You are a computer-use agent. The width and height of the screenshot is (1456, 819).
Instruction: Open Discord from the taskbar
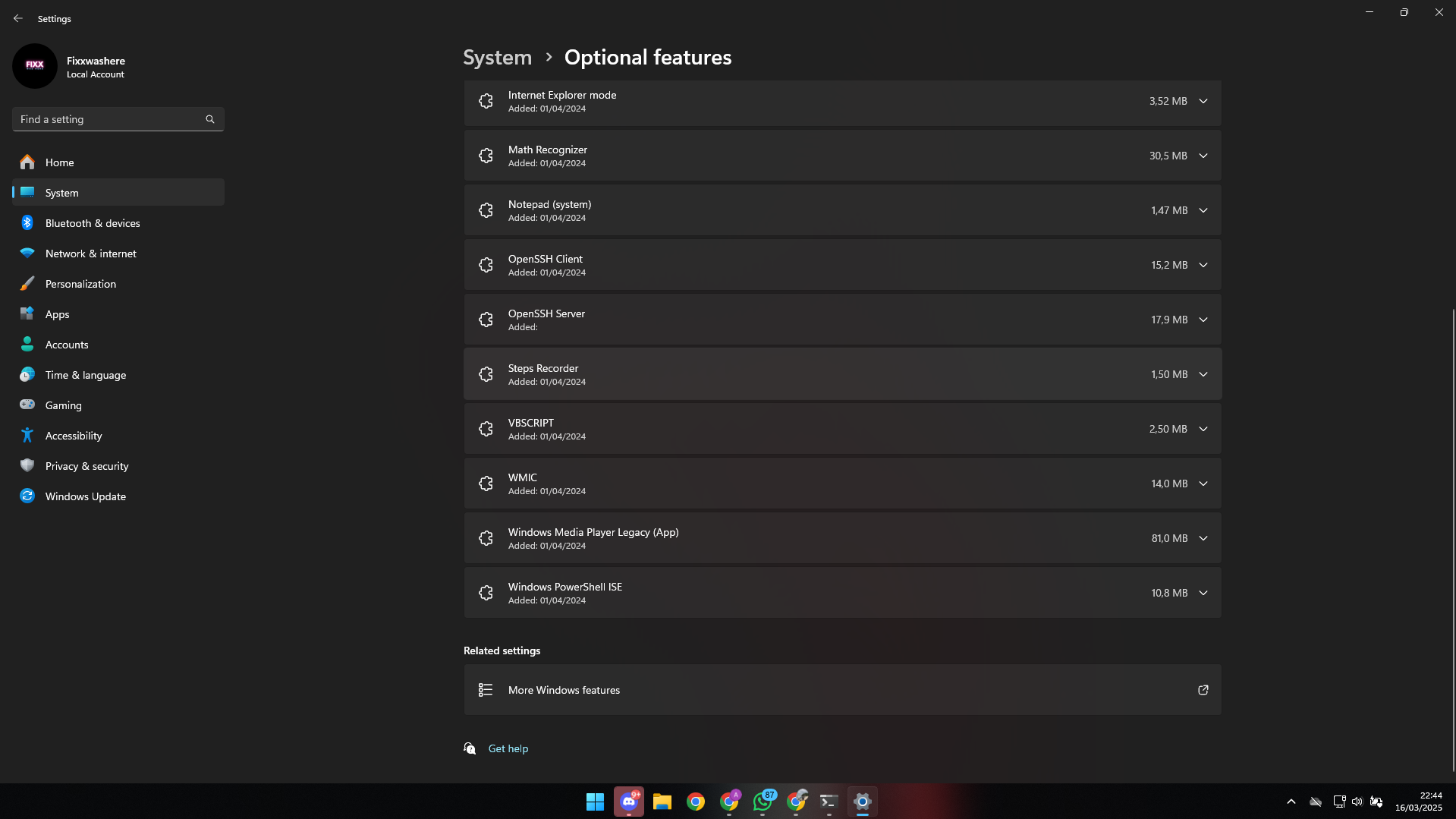pyautogui.click(x=629, y=802)
